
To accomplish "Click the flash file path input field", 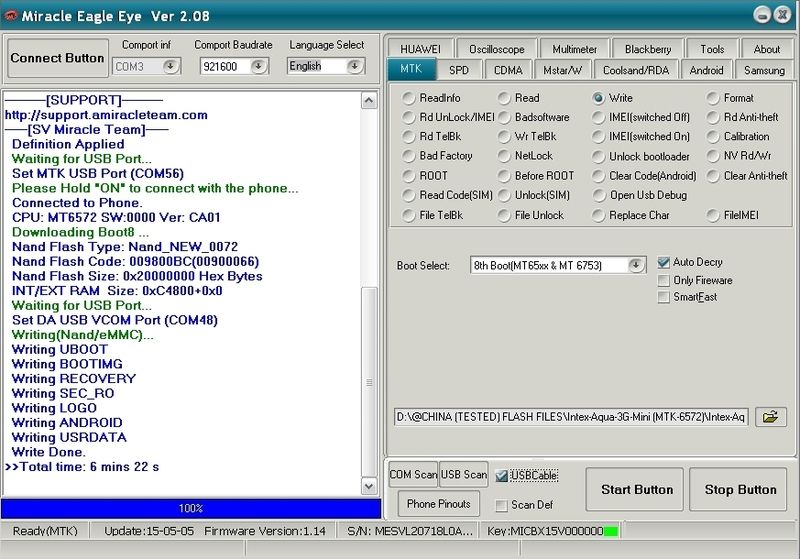I will pyautogui.click(x=570, y=417).
